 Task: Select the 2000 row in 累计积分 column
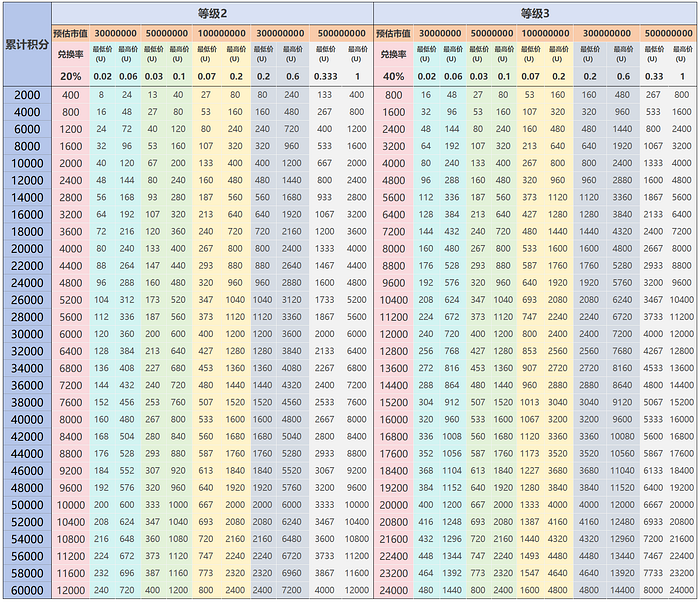click(27, 95)
